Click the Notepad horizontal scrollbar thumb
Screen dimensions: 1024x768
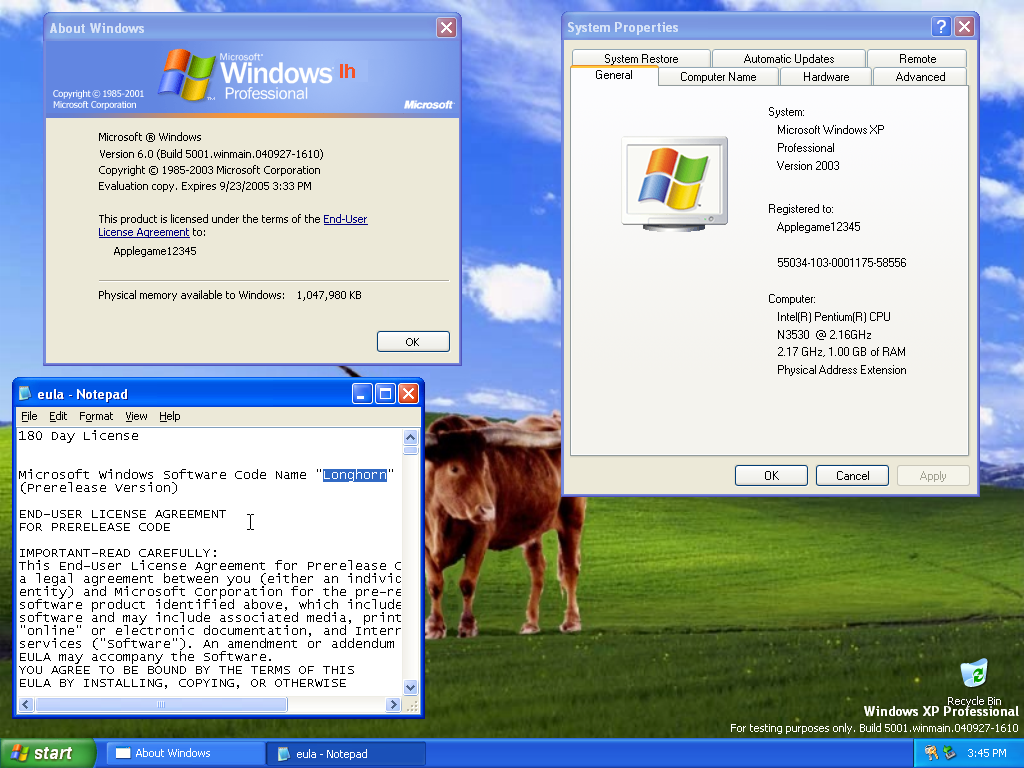click(x=161, y=705)
